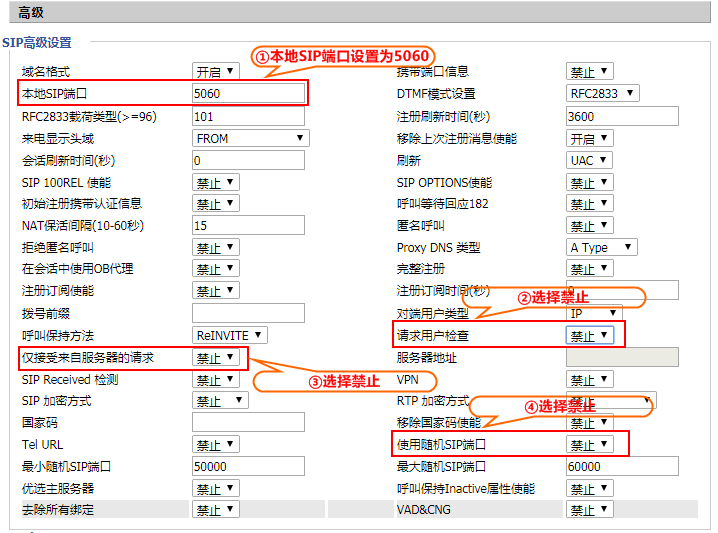Open the 请求用户检查 dropdown
The width and height of the screenshot is (718, 533).
[x=590, y=336]
